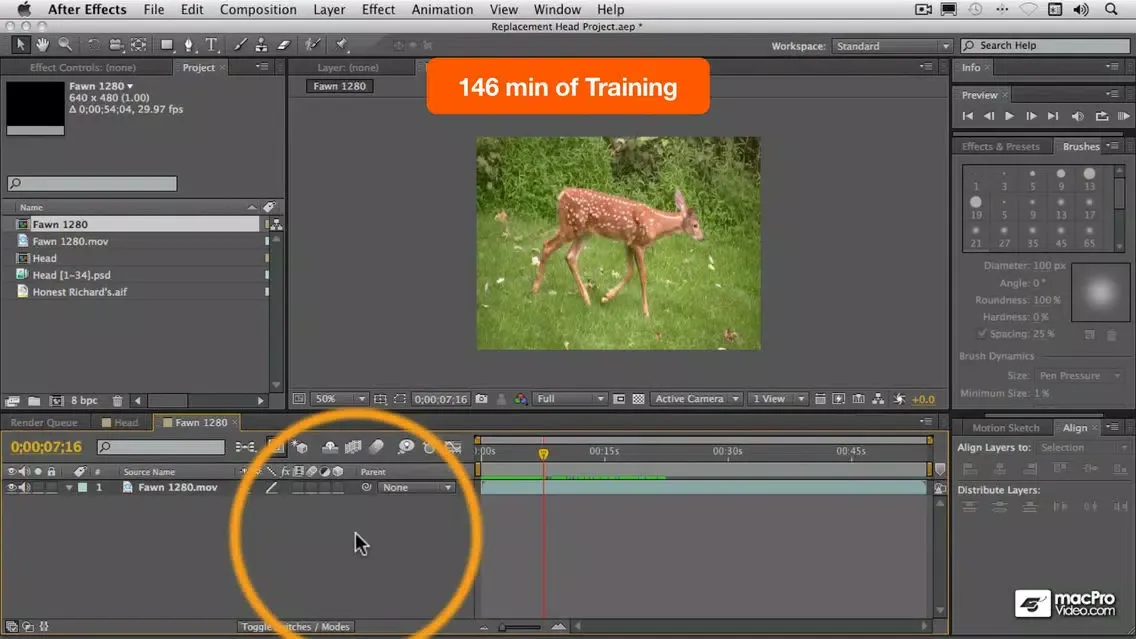Open grid and guide options icon
This screenshot has width=1136, height=639.
click(380, 399)
